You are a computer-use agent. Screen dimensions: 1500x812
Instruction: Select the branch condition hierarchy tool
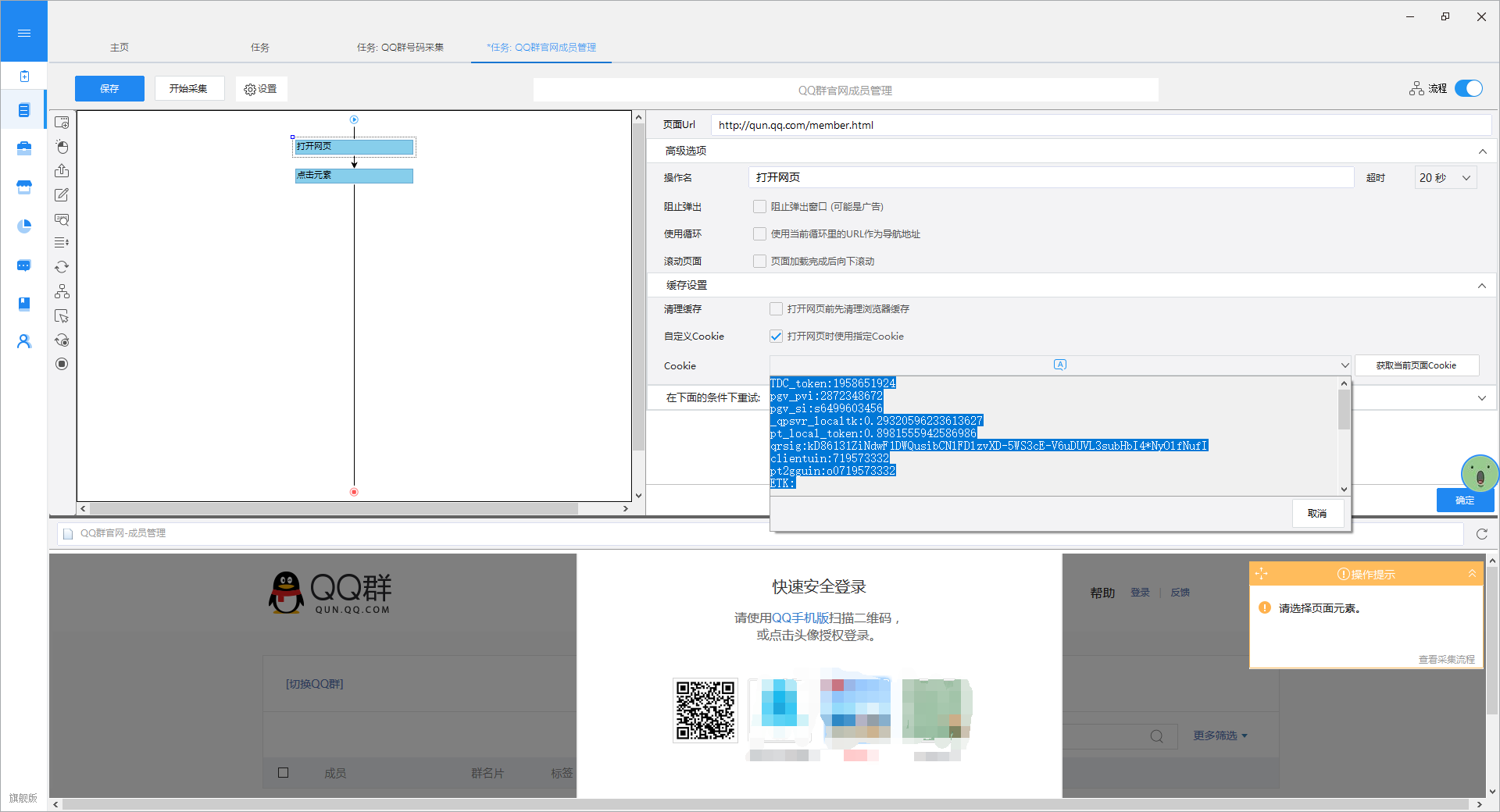[x=62, y=291]
